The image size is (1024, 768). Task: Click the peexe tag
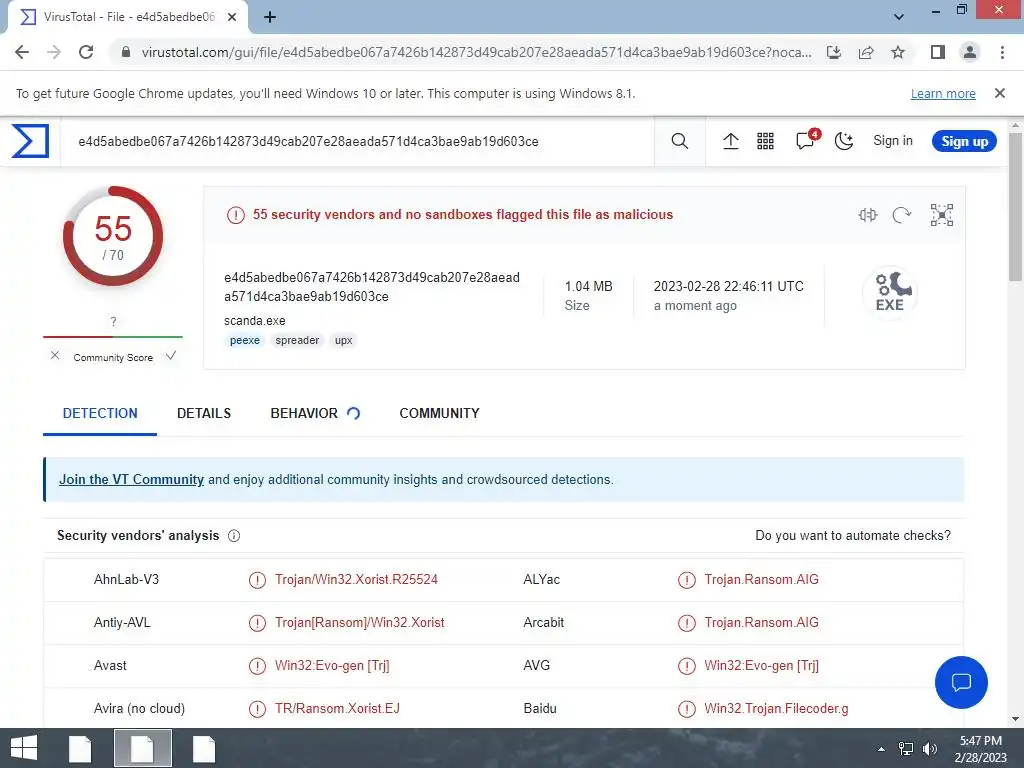pyautogui.click(x=245, y=340)
